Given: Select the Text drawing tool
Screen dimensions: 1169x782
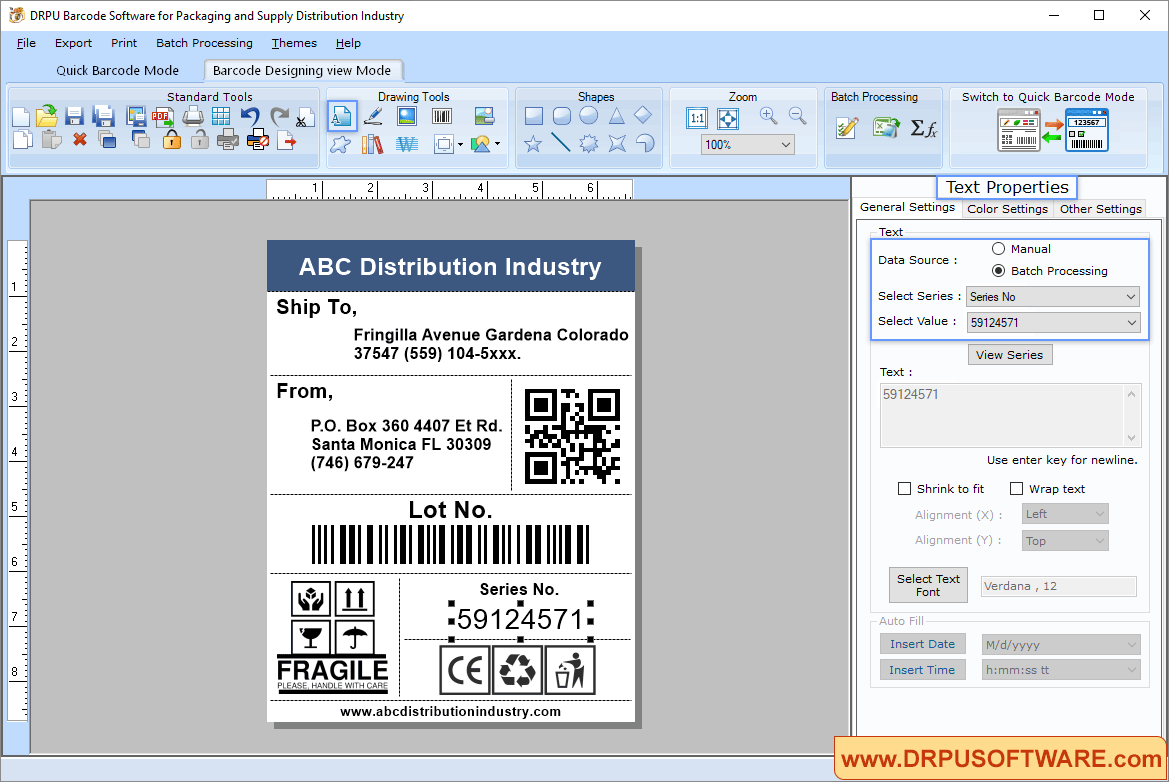Looking at the screenshot, I should tap(341, 116).
